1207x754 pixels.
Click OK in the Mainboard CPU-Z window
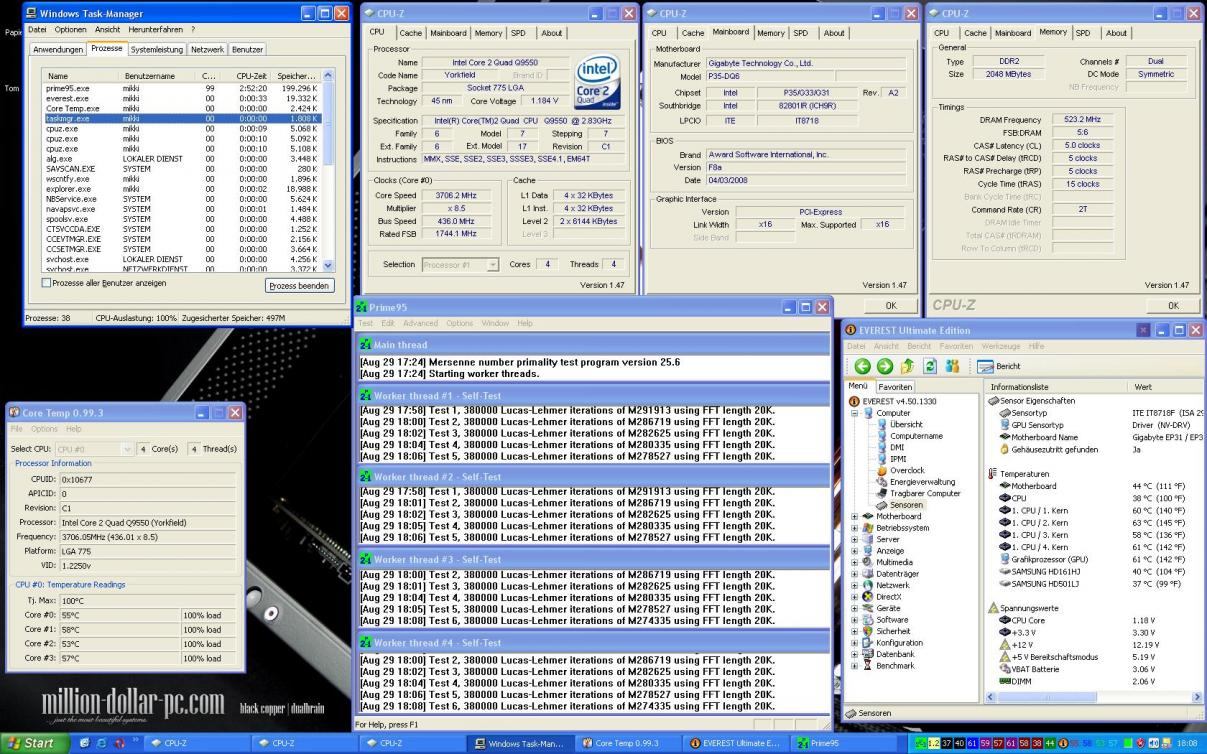[891, 305]
